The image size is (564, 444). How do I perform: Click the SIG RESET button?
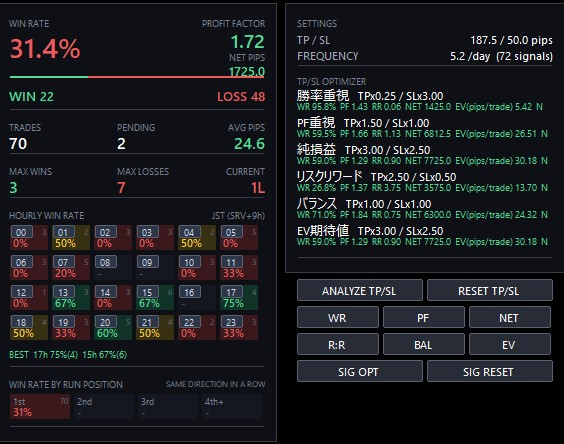pyautogui.click(x=490, y=371)
